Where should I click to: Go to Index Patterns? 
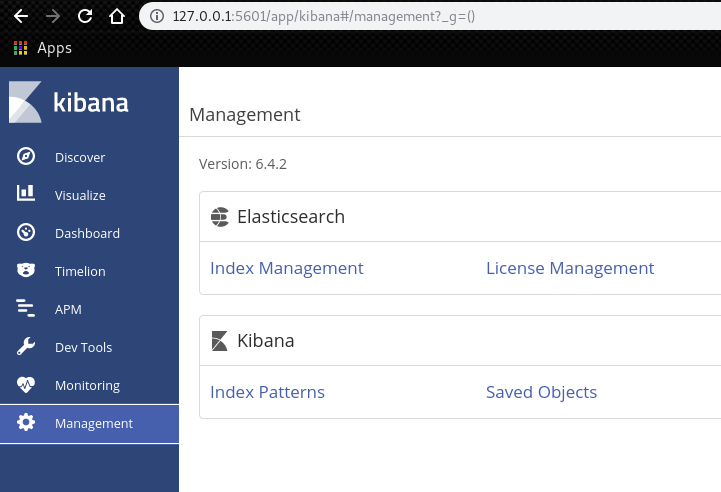(267, 392)
